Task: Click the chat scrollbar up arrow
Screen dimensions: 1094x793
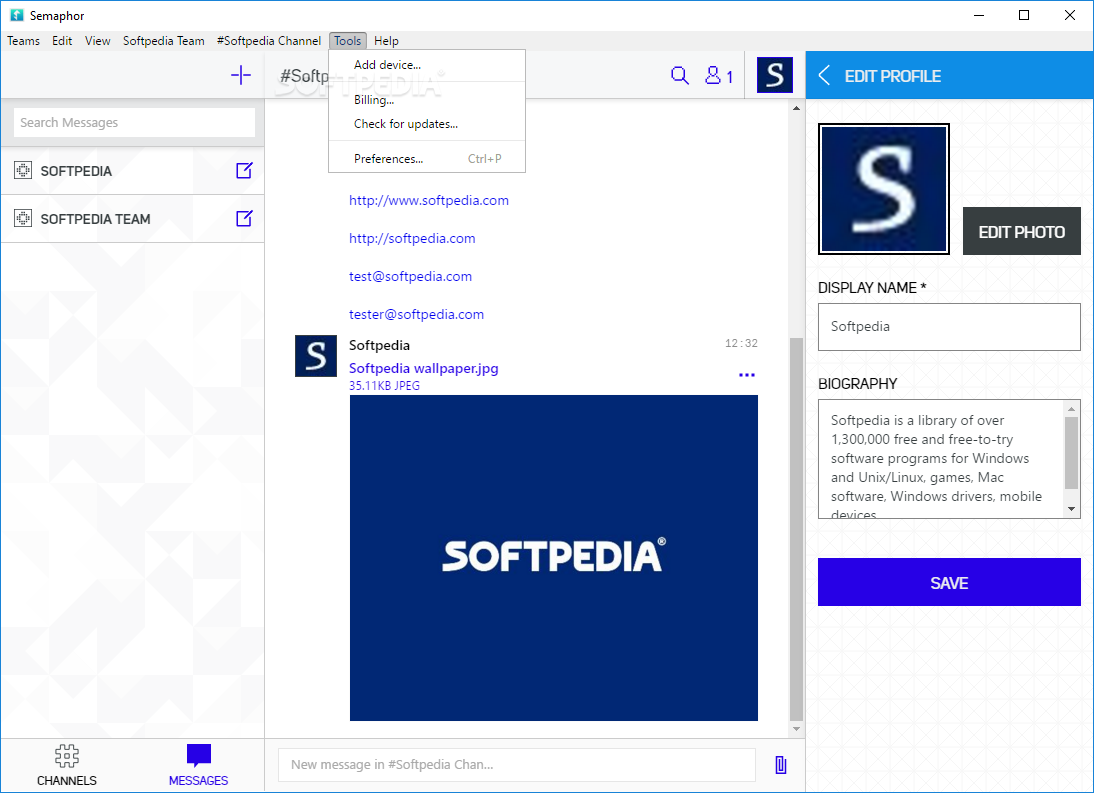Action: [x=796, y=108]
